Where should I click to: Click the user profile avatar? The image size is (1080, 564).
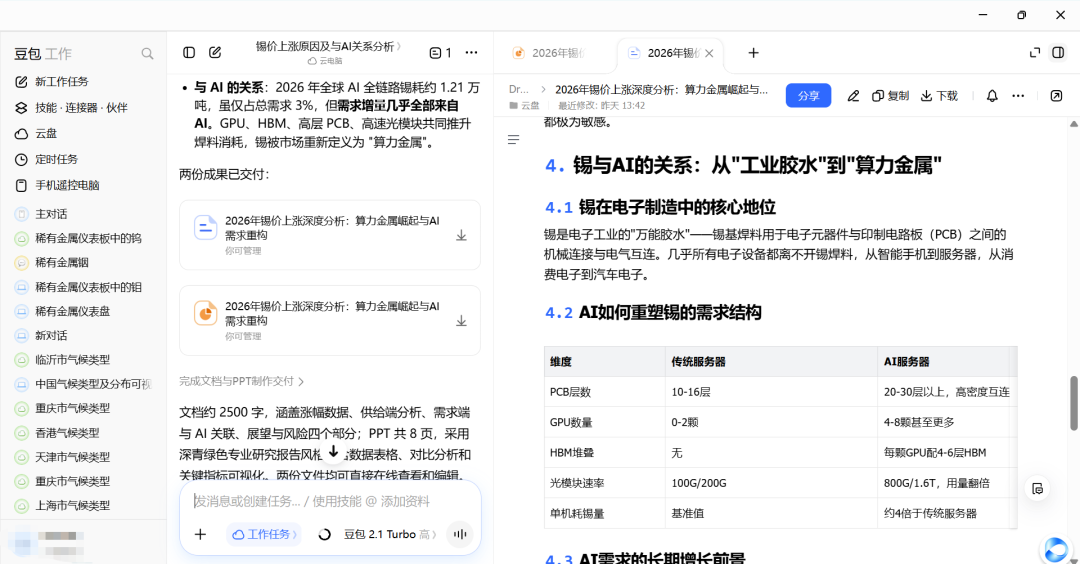pos(22,543)
